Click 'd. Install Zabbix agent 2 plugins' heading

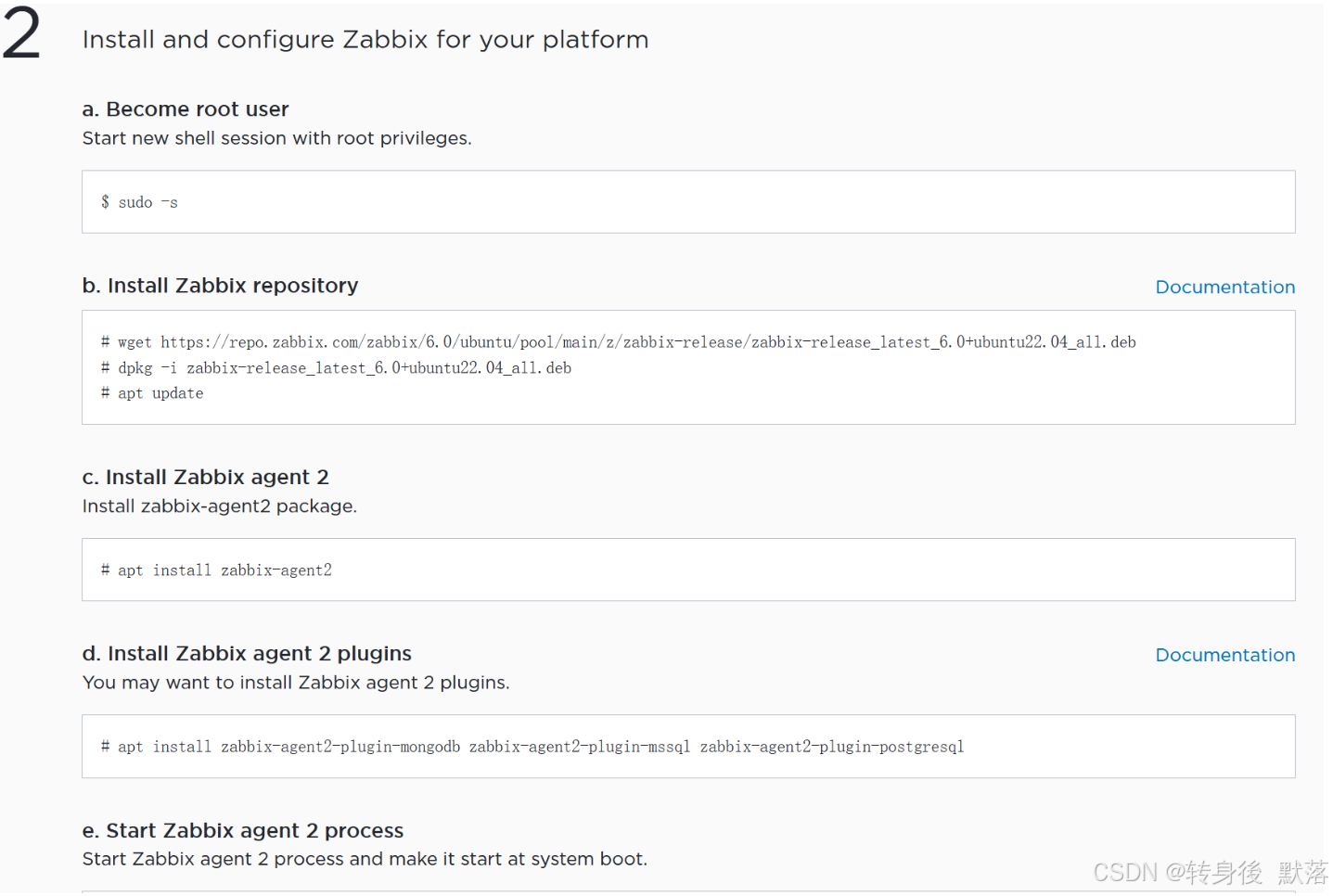pyautogui.click(x=247, y=654)
